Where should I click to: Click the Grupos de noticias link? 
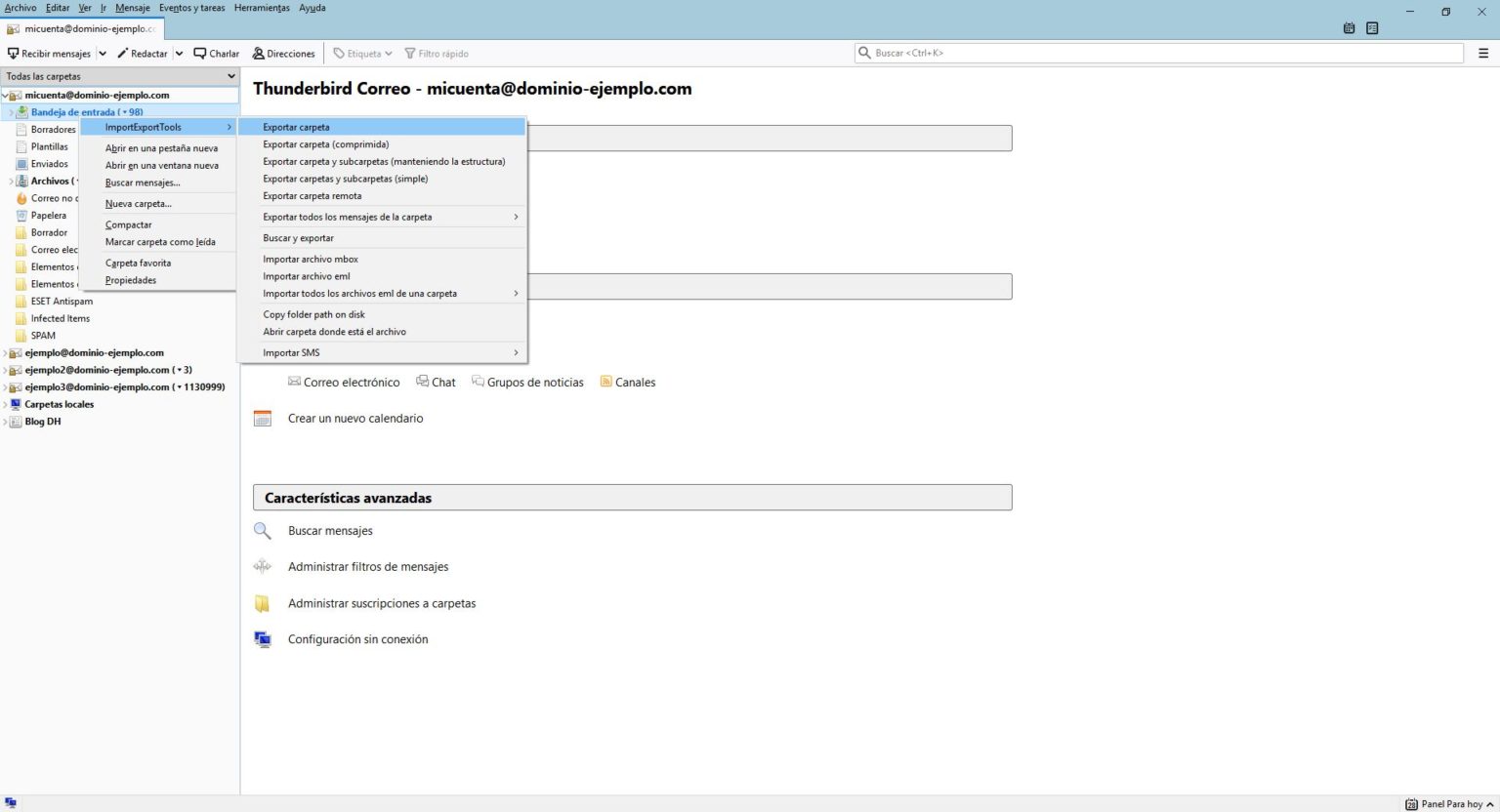[527, 383]
